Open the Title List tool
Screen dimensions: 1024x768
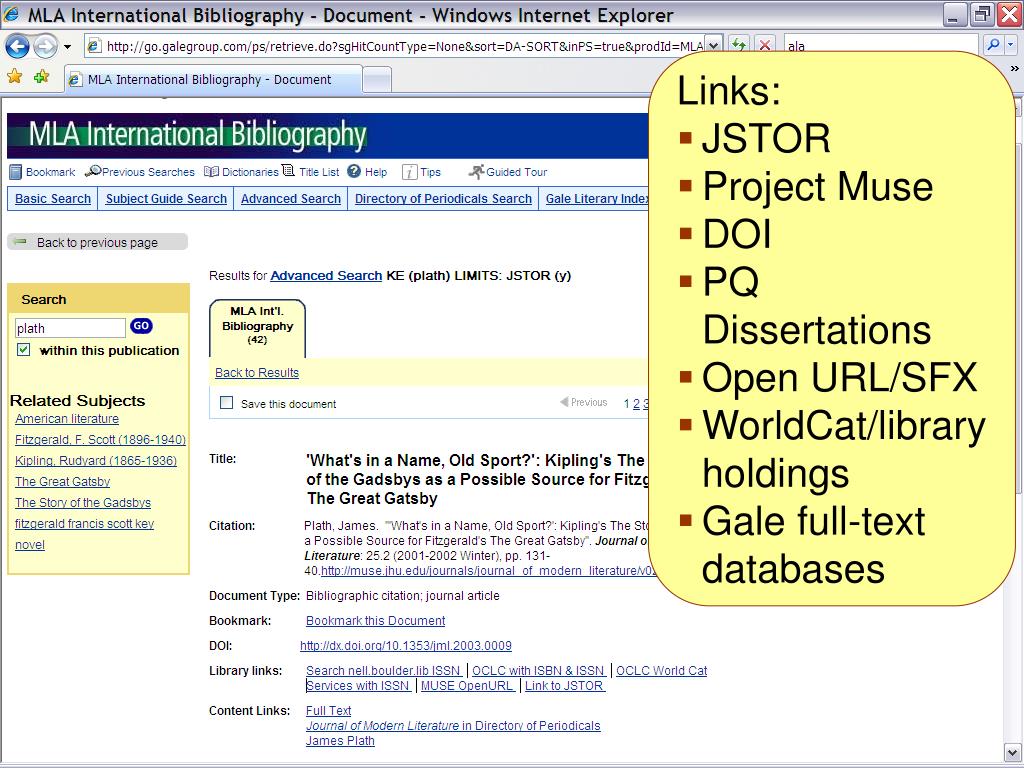point(311,172)
